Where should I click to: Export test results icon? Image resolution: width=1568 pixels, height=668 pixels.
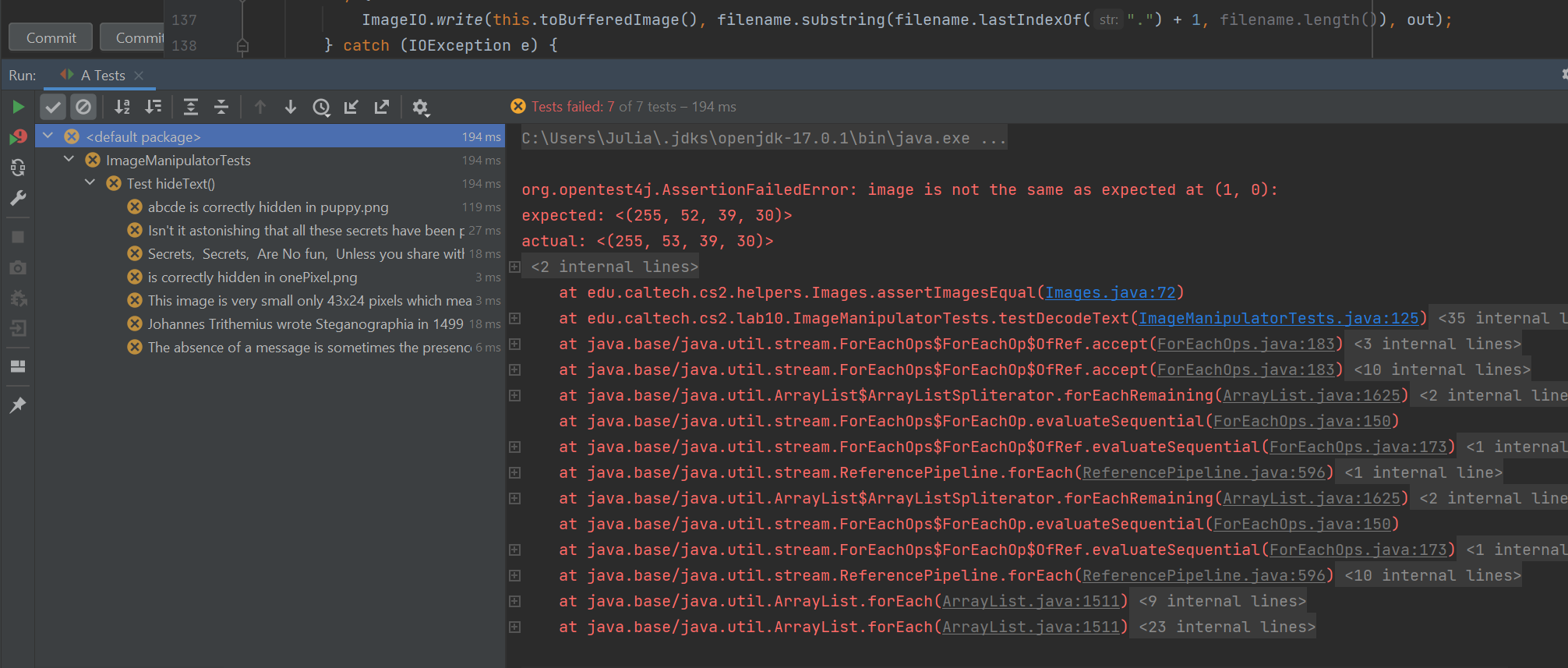pos(382,107)
